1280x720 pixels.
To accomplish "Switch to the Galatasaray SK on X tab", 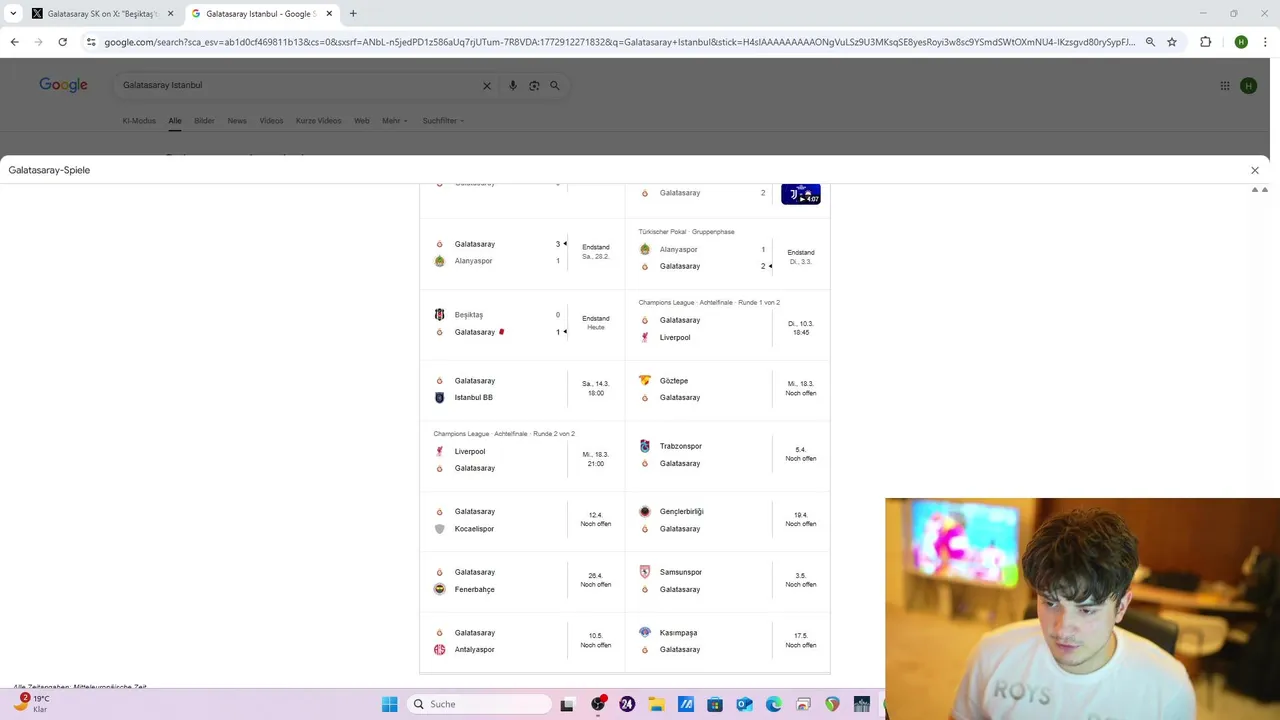I will [103, 14].
